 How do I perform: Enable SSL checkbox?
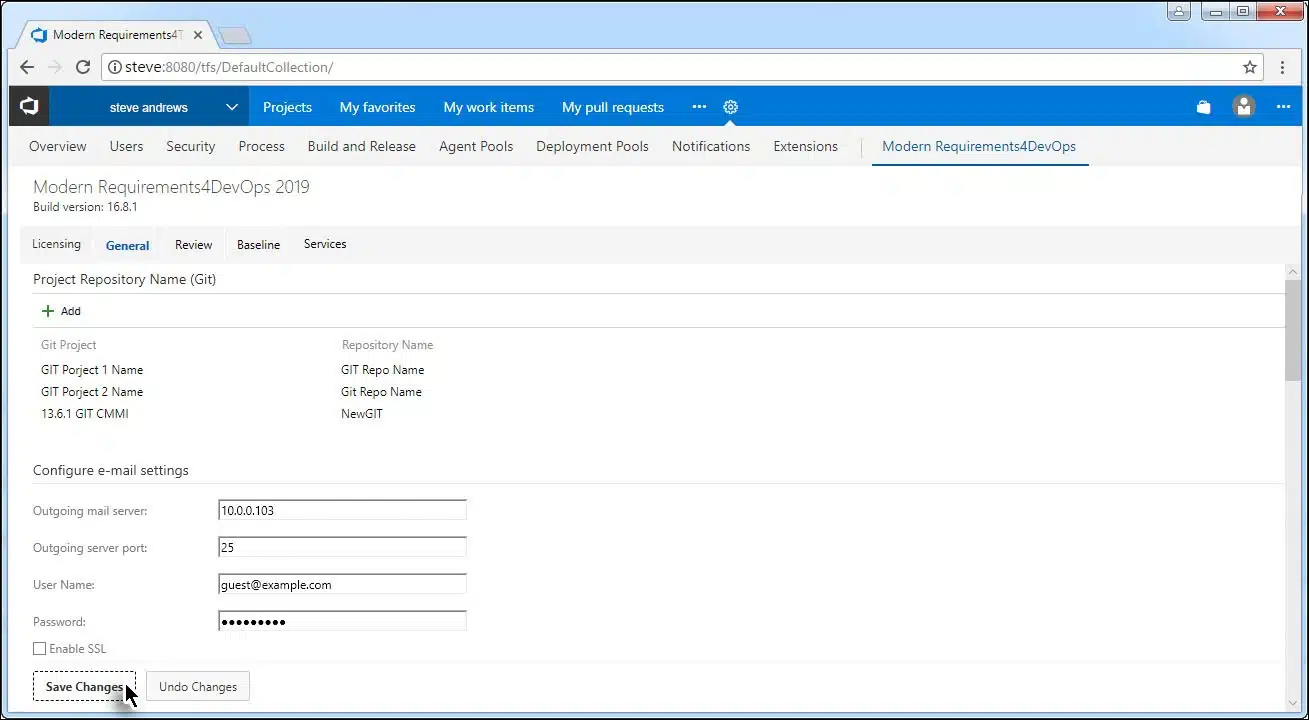click(x=40, y=649)
